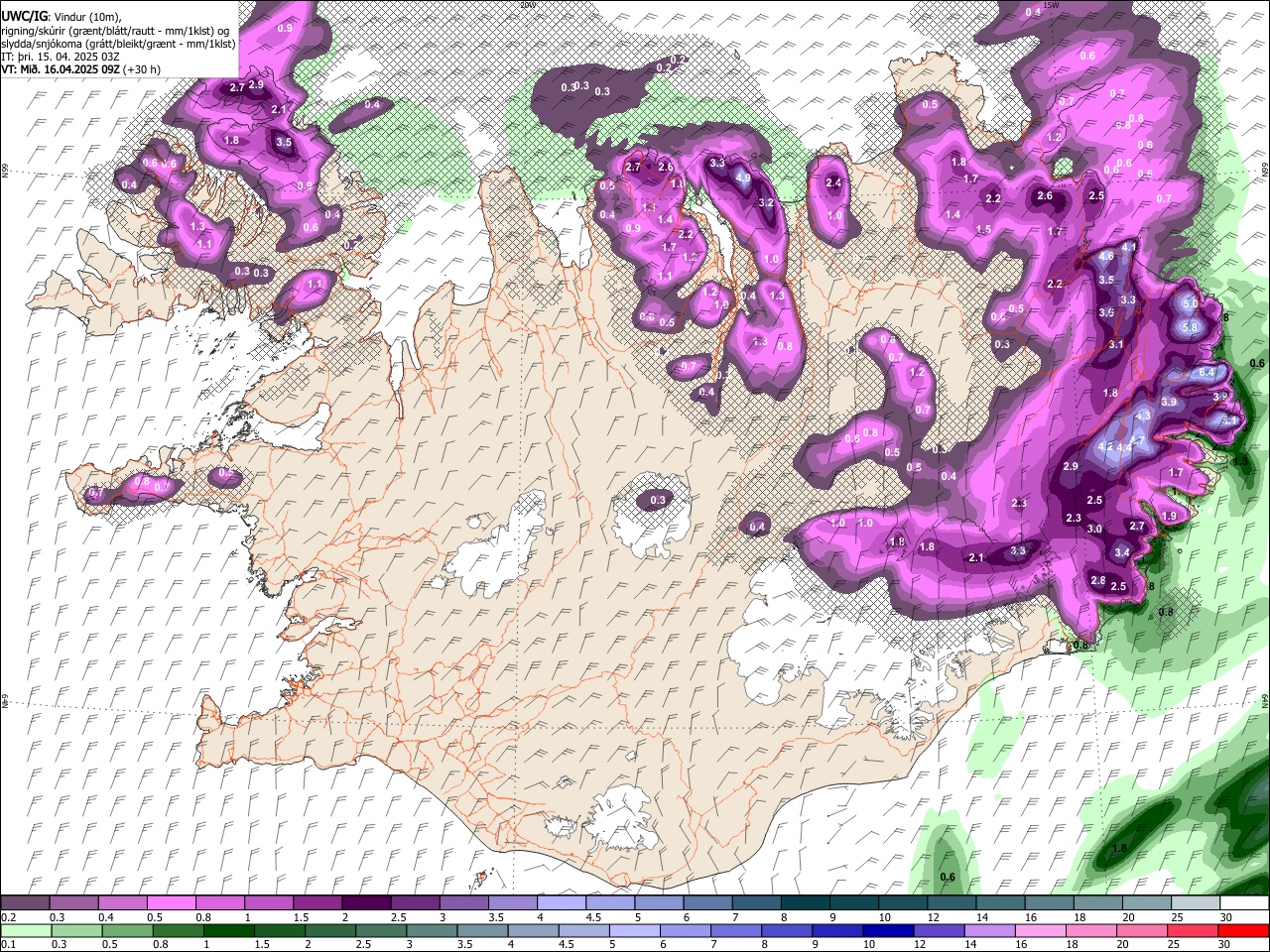Click the 4.7 value in the eastern highlands
1270x952 pixels.
pyautogui.click(x=1139, y=441)
